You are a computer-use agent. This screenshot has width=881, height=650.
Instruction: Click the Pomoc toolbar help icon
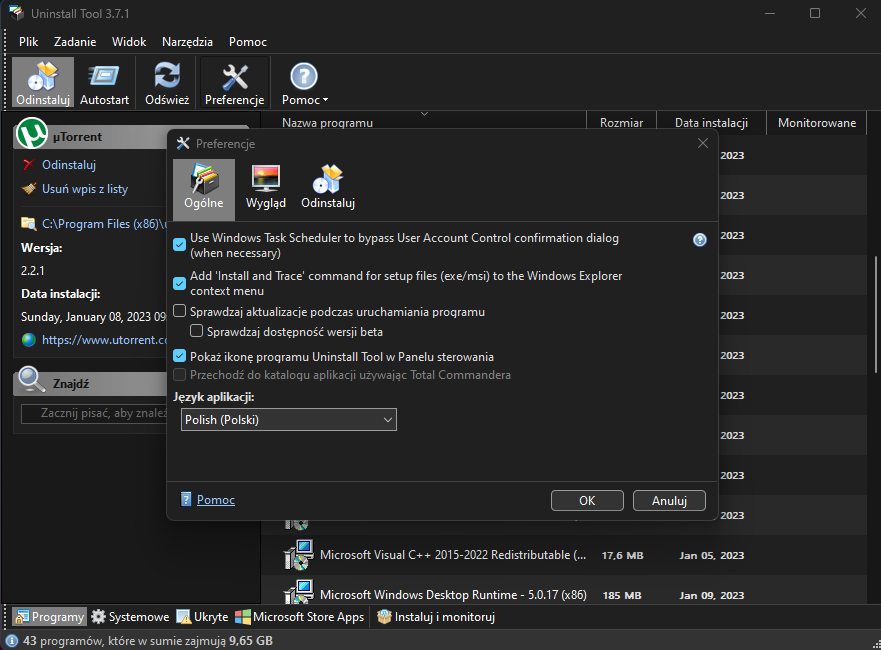point(304,76)
